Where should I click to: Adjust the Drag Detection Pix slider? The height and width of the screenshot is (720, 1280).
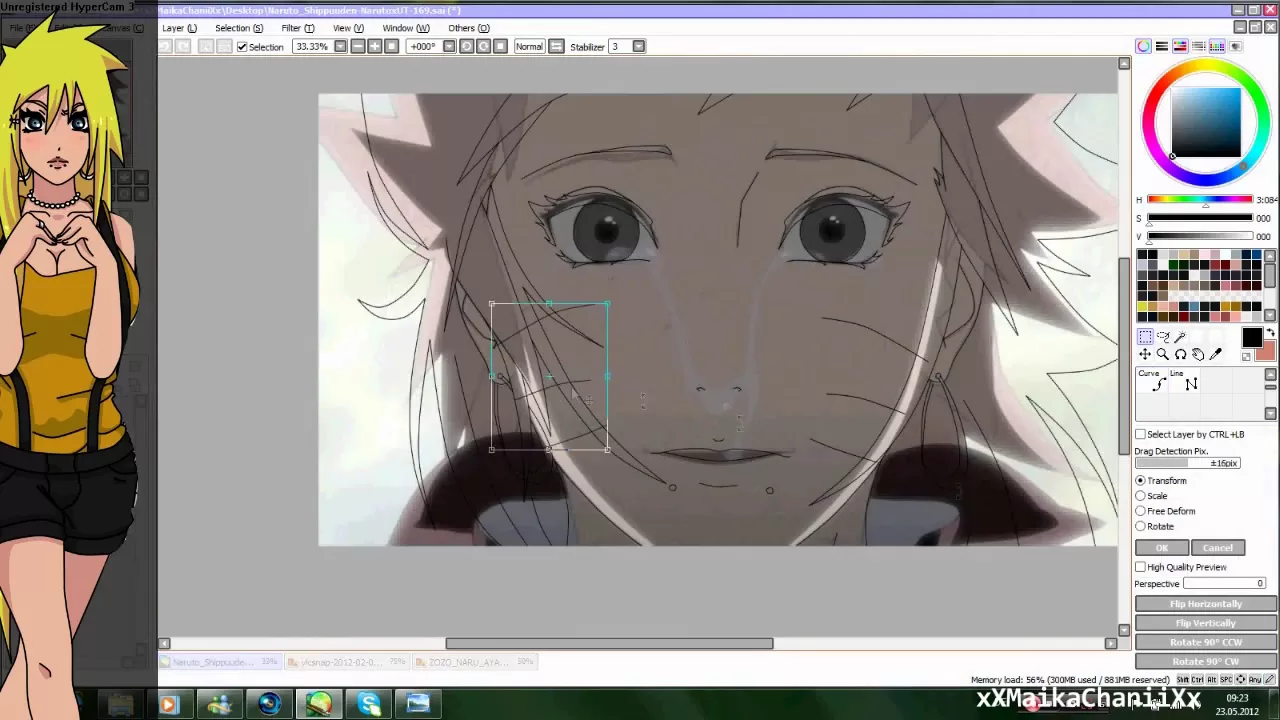point(1187,463)
